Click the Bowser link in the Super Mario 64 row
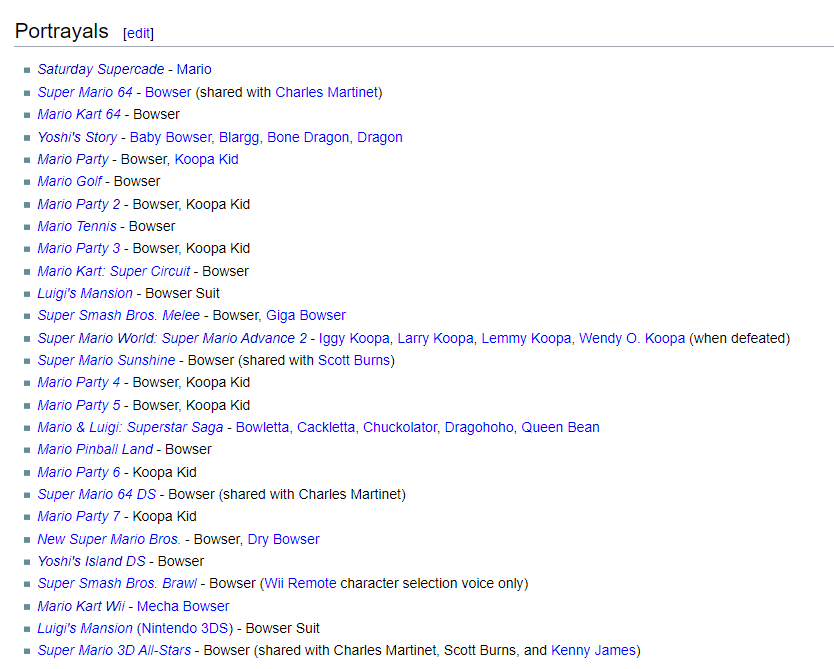 [x=168, y=93]
